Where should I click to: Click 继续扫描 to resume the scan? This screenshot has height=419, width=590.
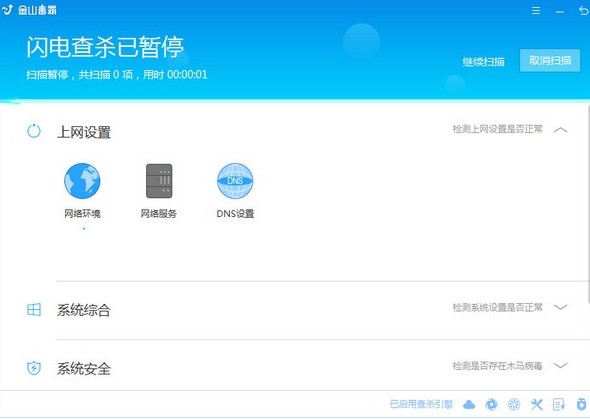tap(484, 62)
